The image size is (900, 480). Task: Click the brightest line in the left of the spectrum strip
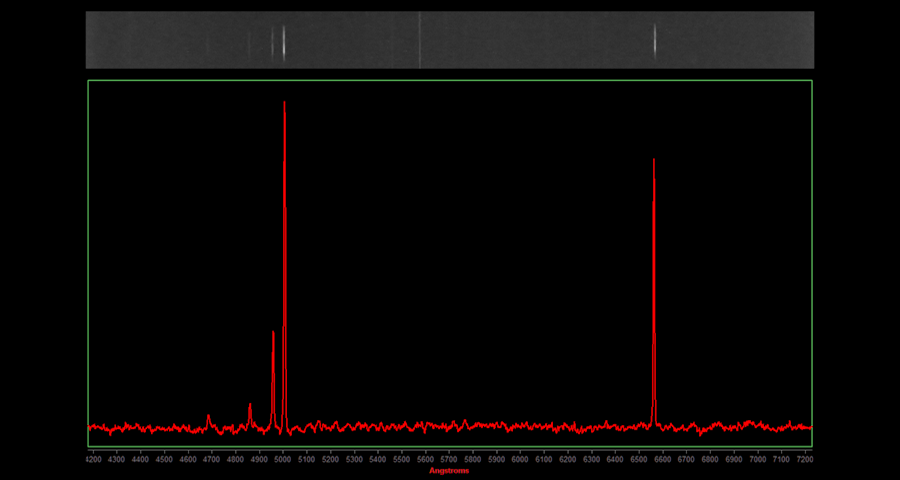click(284, 41)
